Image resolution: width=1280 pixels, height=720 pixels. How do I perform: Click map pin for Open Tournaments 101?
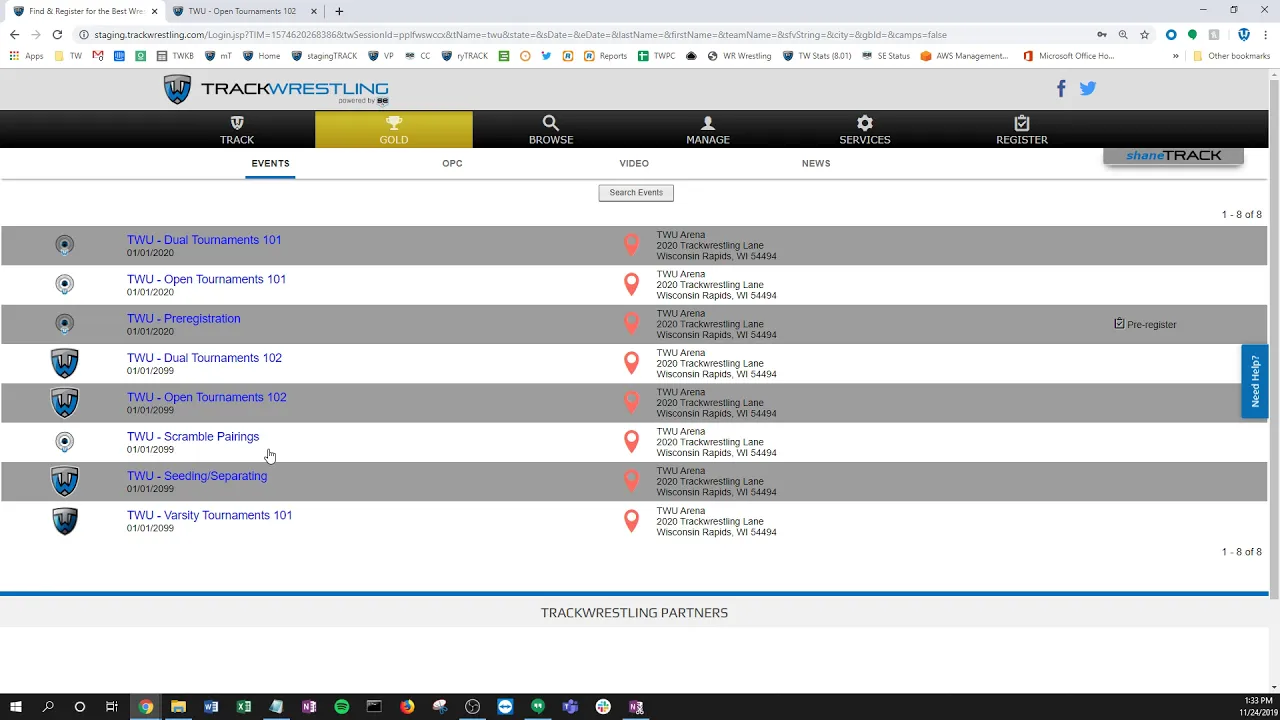pos(631,284)
